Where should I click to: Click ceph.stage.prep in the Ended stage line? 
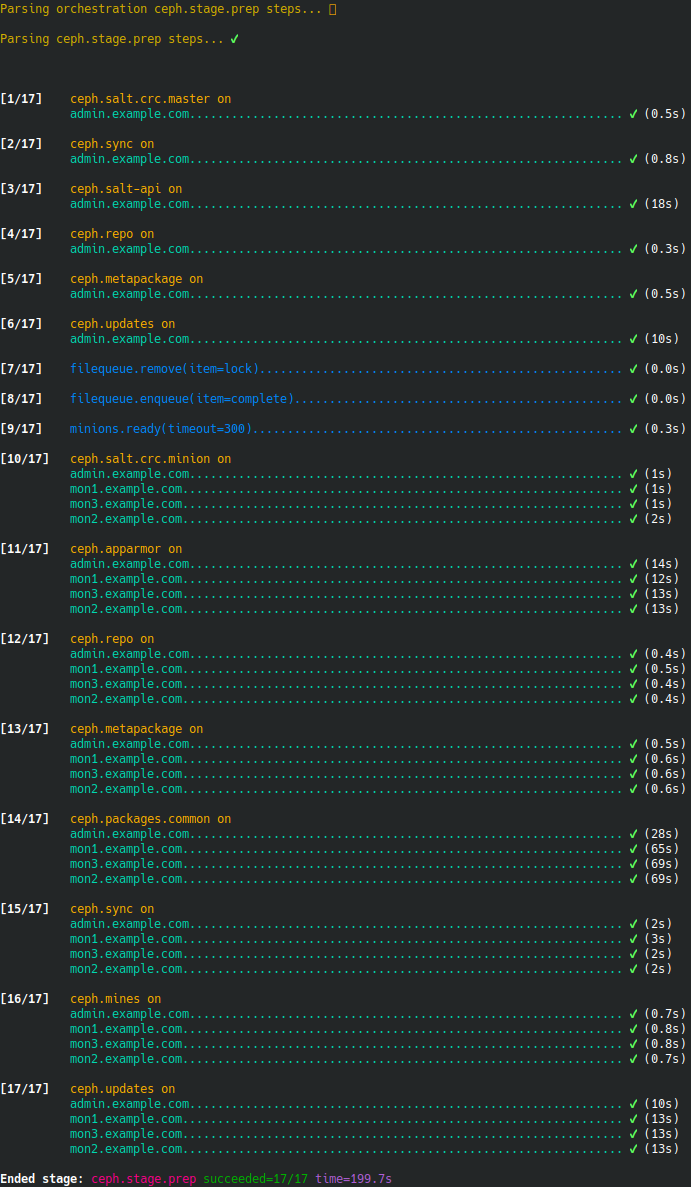click(x=144, y=1179)
